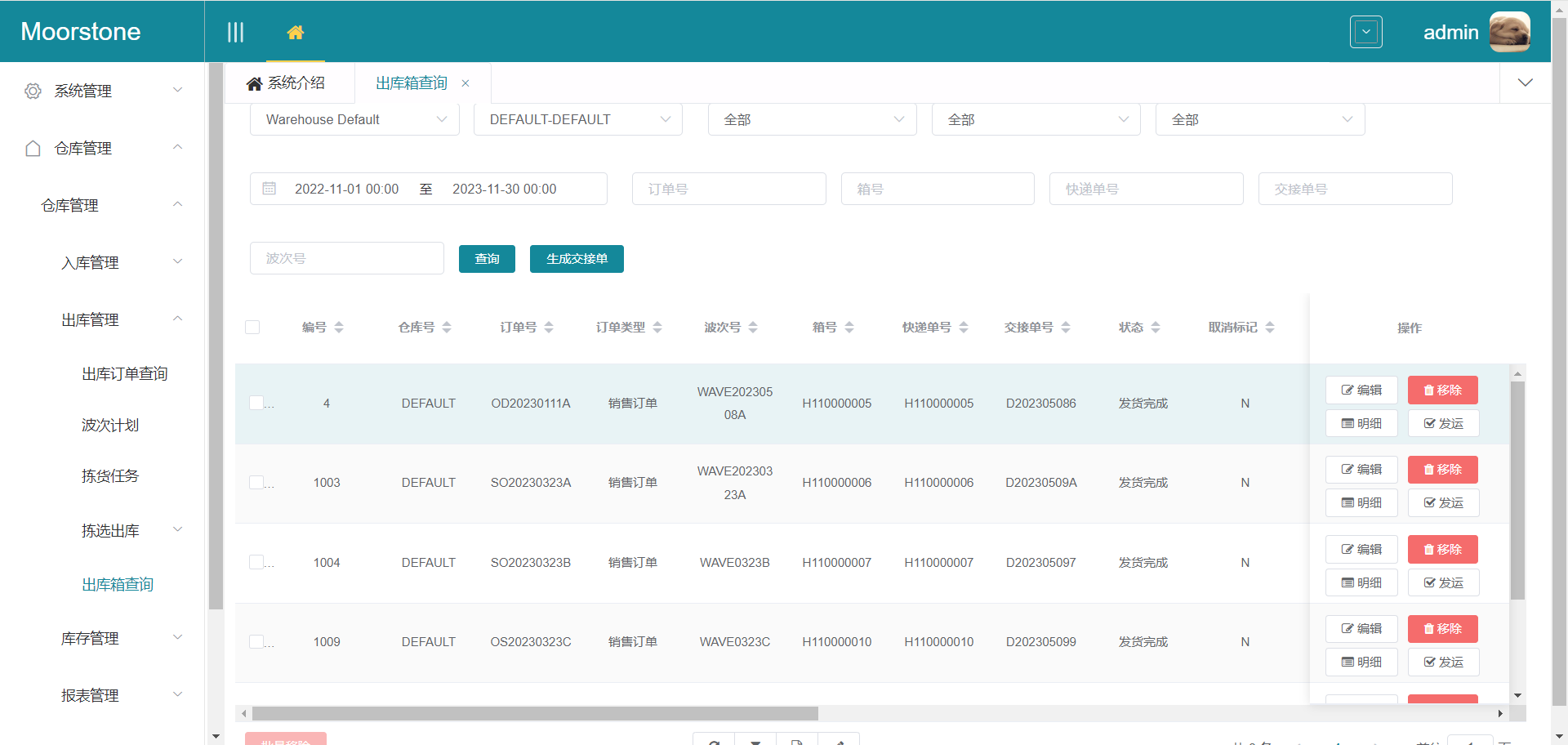This screenshot has width=1568, height=745.
Task: Check the select-all checkbox in the table header
Action: point(252,328)
